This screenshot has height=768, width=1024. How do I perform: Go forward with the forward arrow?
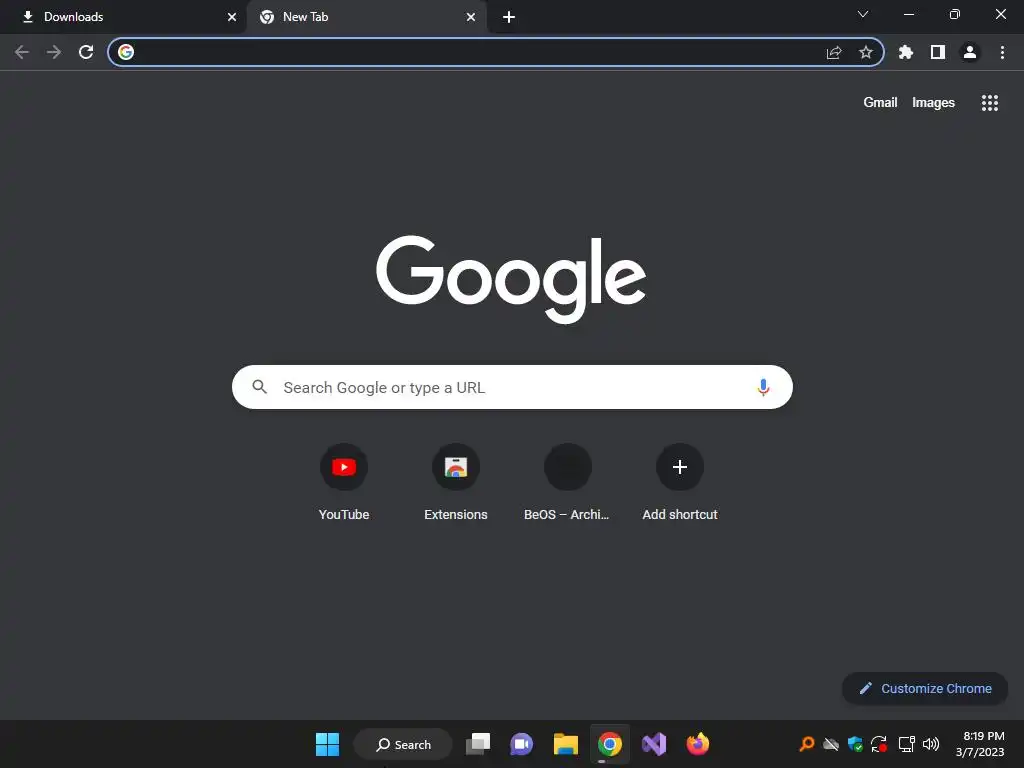(x=54, y=52)
